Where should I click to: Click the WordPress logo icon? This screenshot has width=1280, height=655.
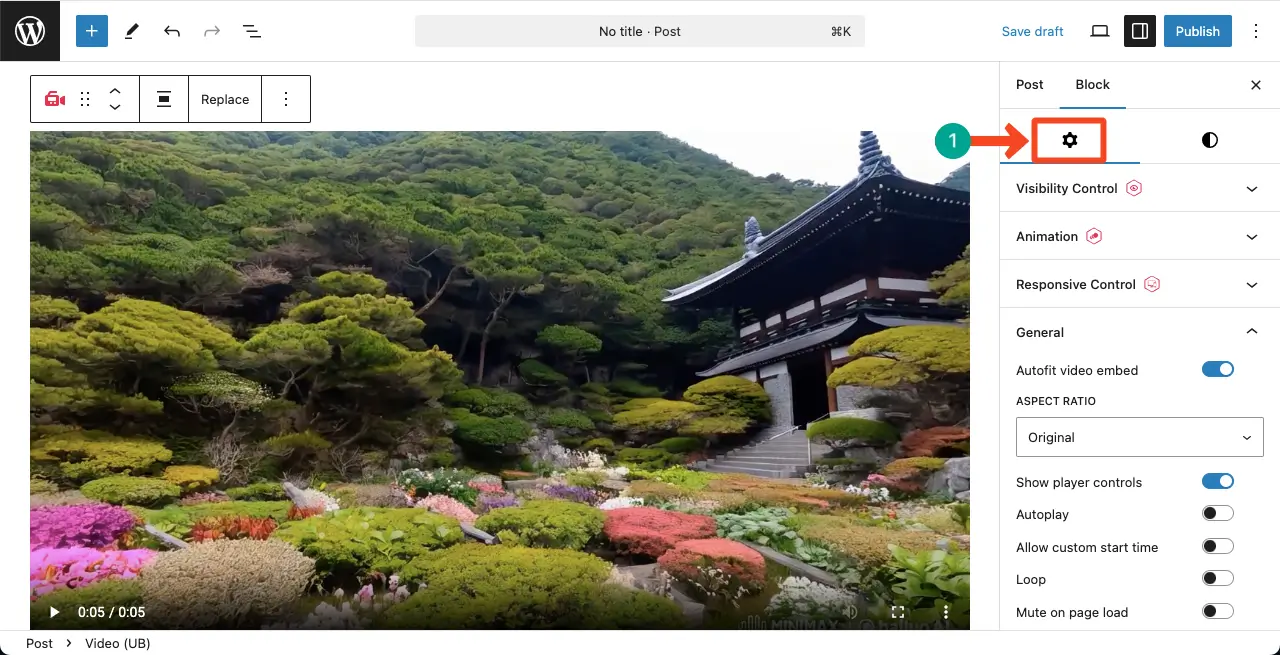pyautogui.click(x=30, y=31)
